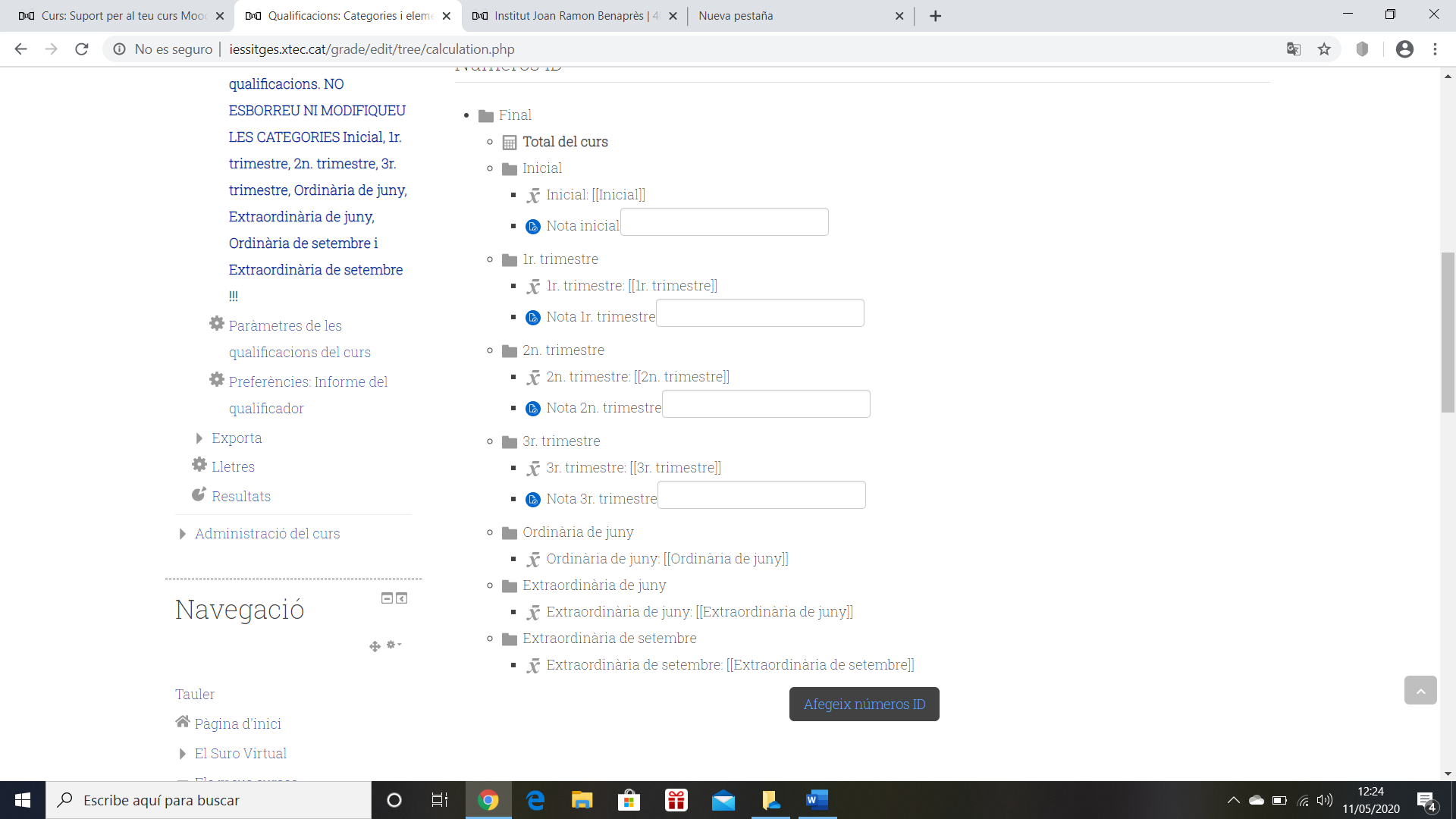Show hidden system tray icons

coord(1233,800)
